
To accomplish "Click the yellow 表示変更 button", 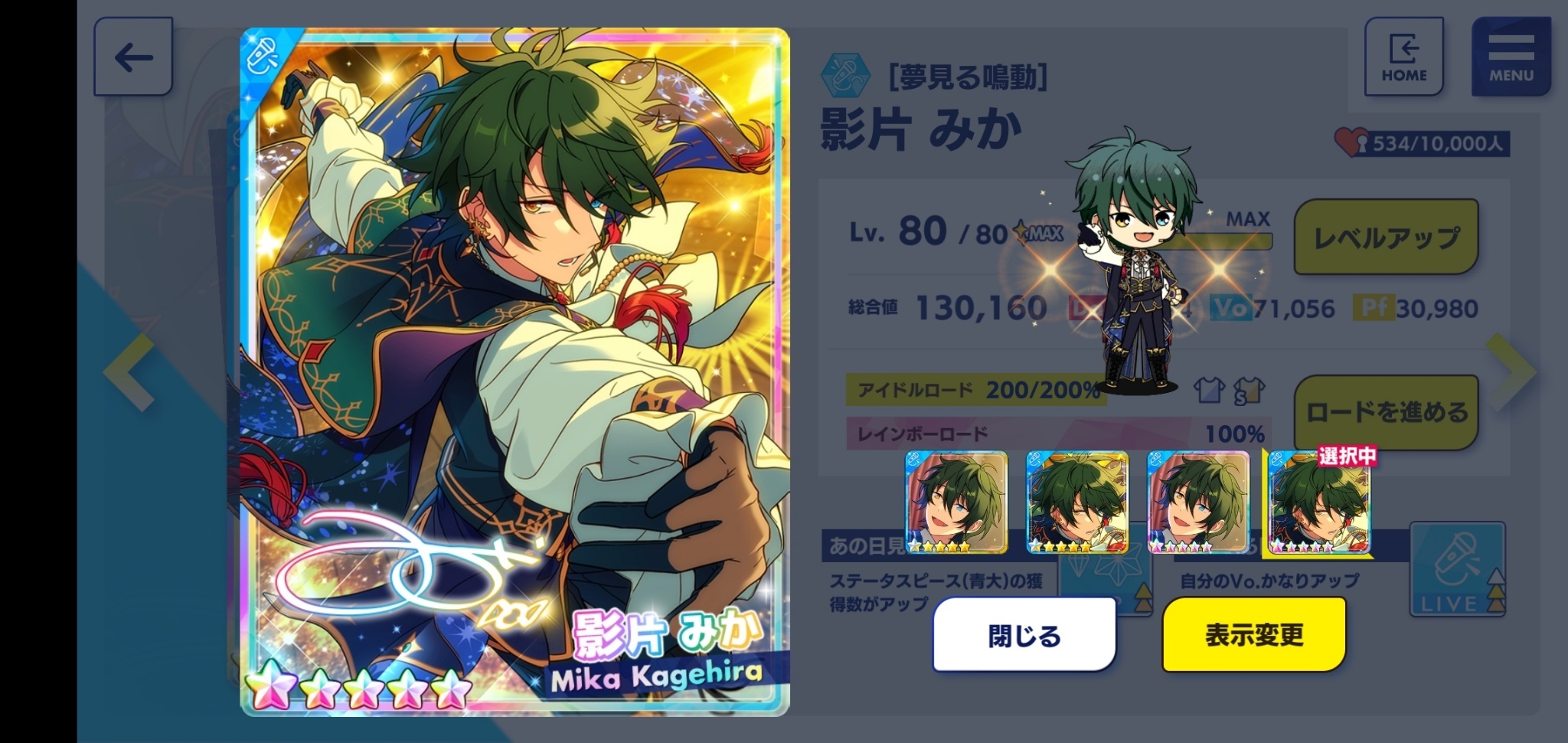I will pos(1254,635).
